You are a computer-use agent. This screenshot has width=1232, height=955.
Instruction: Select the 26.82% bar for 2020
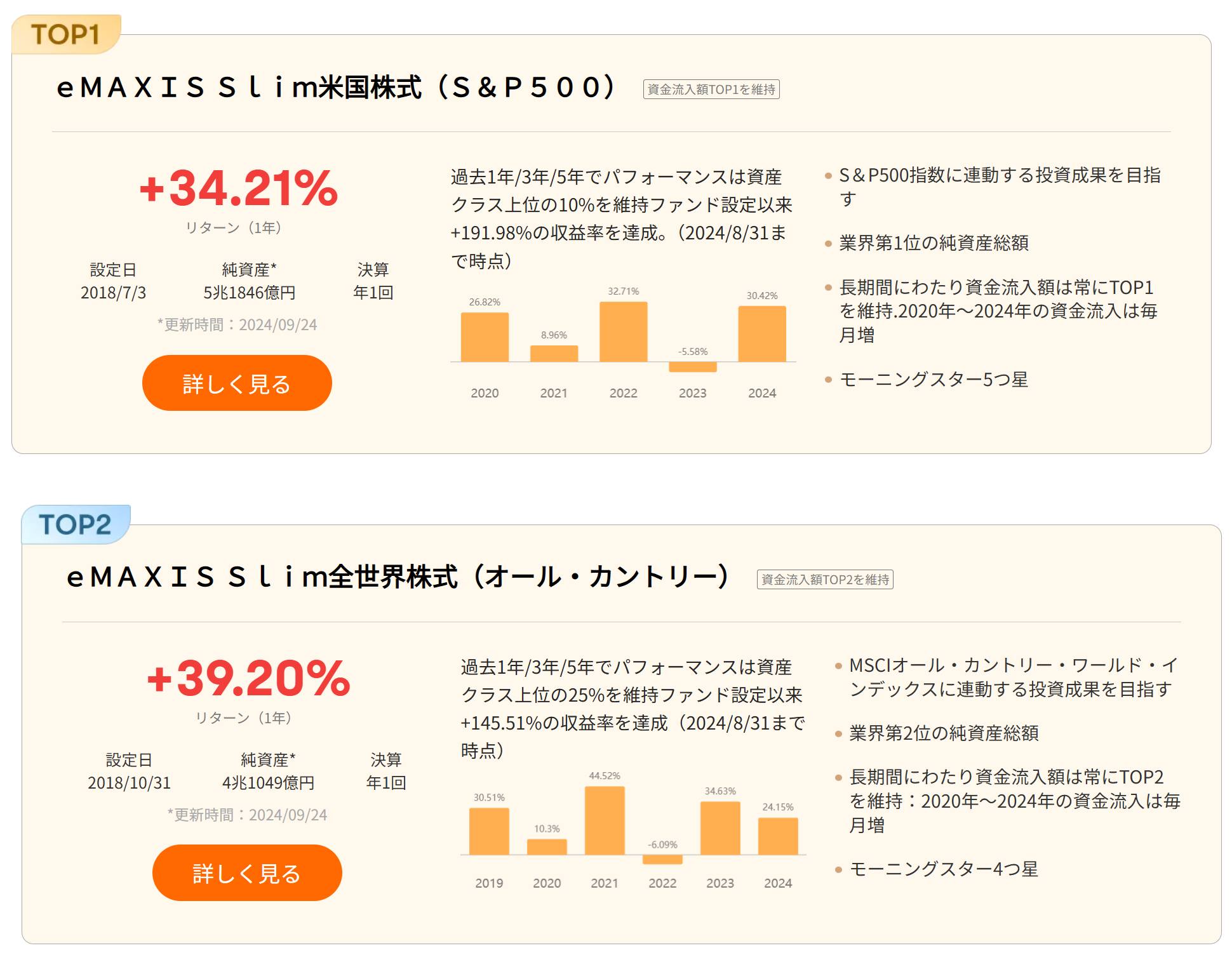coord(485,337)
